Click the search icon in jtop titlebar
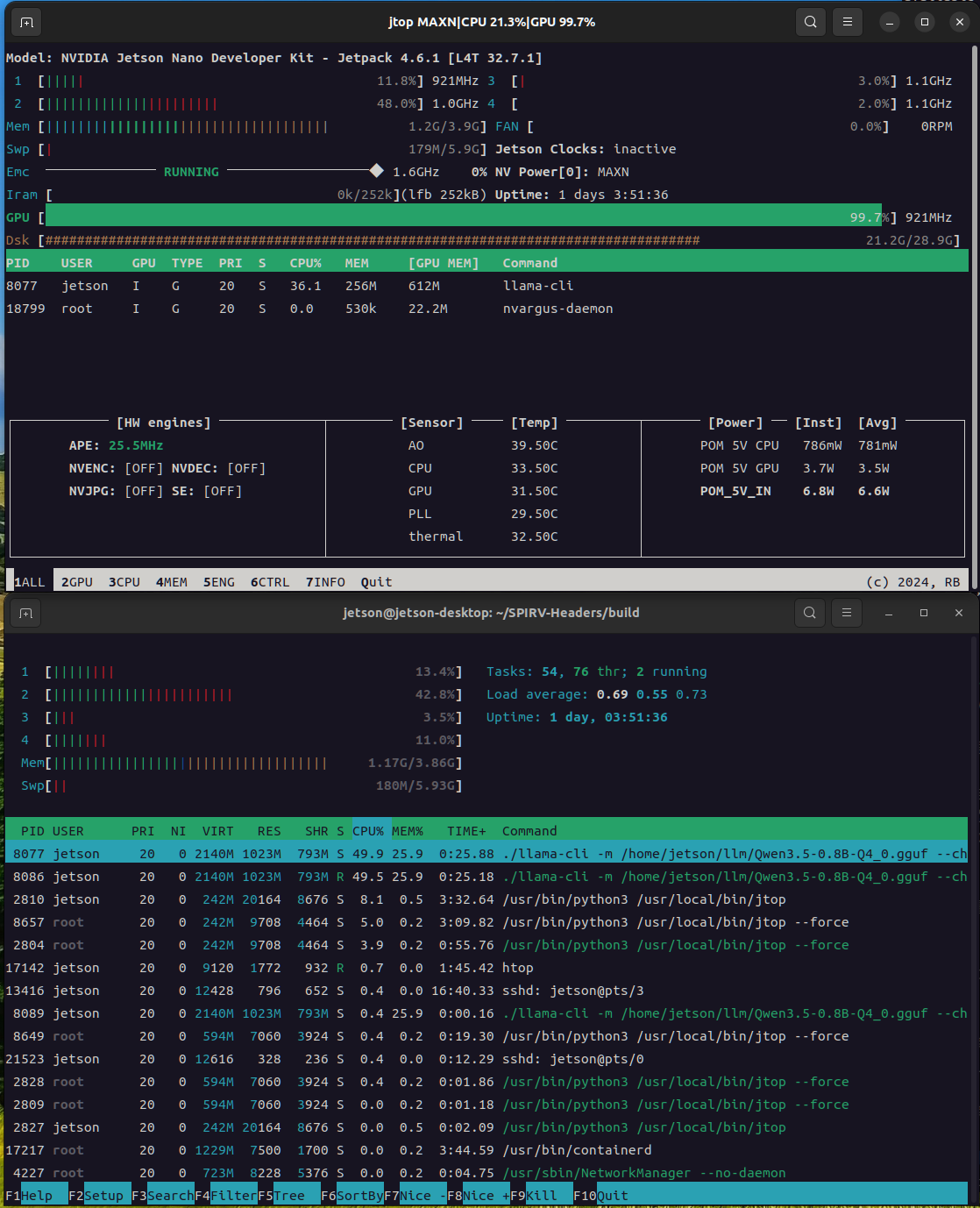980x1208 pixels. pyautogui.click(x=811, y=22)
